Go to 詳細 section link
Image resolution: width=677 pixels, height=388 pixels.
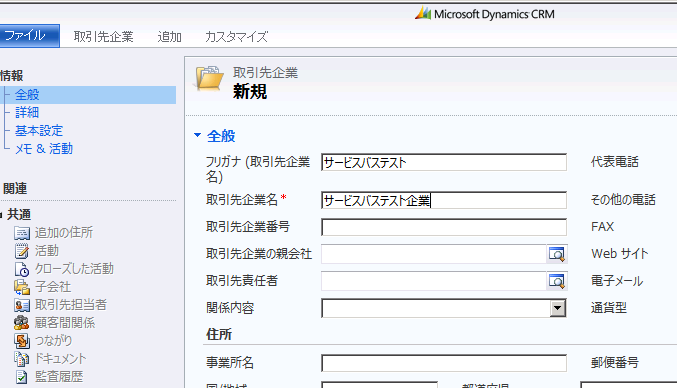[x=27, y=113]
